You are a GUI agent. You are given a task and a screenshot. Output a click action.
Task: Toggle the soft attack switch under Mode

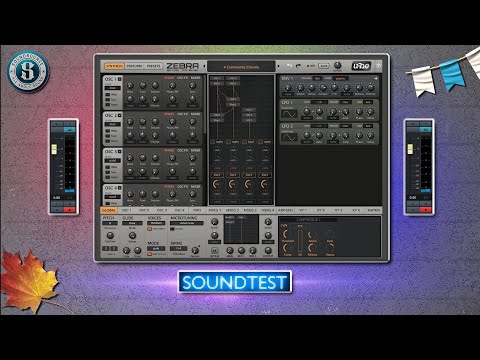[x=150, y=254]
